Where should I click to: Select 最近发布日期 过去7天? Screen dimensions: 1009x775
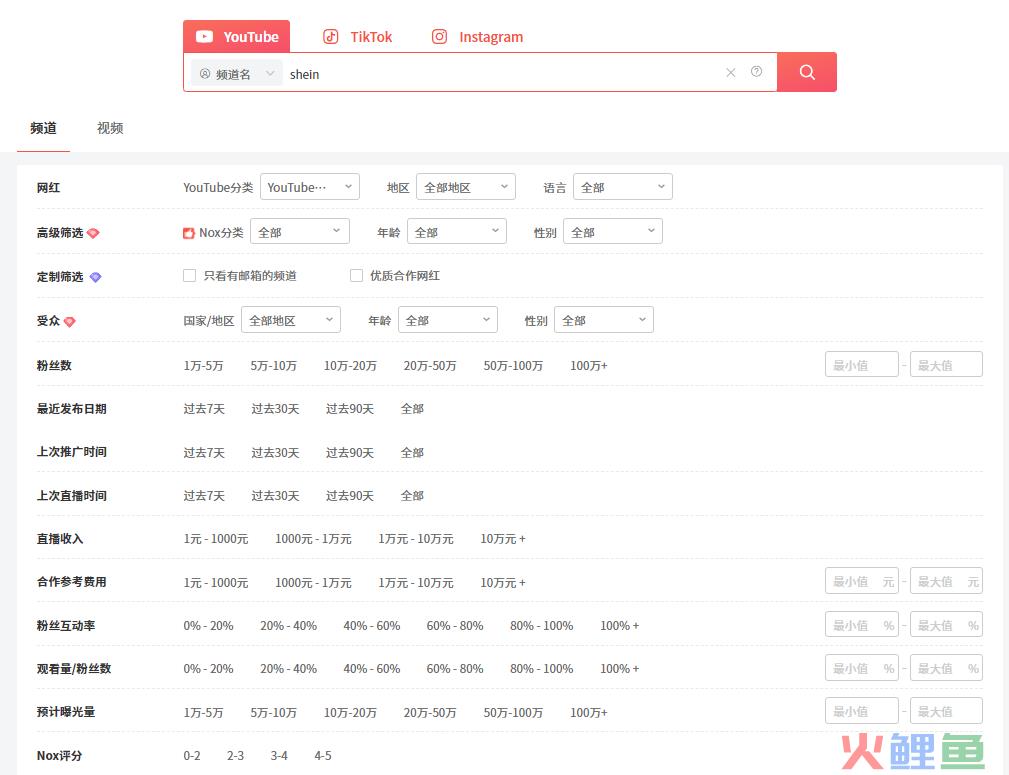[204, 409]
